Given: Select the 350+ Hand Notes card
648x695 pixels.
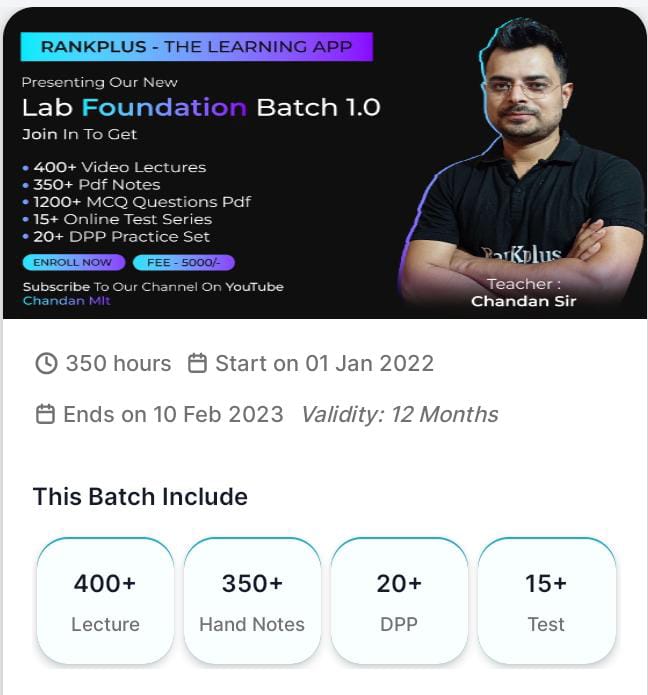Looking at the screenshot, I should 252,601.
